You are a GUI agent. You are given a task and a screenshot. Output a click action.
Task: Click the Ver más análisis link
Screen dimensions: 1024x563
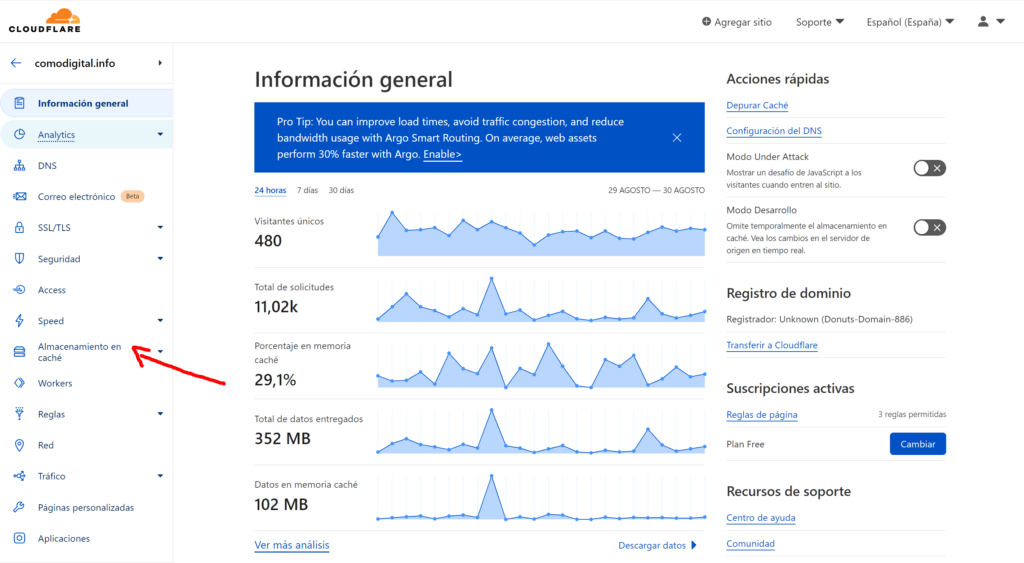pyautogui.click(x=291, y=545)
